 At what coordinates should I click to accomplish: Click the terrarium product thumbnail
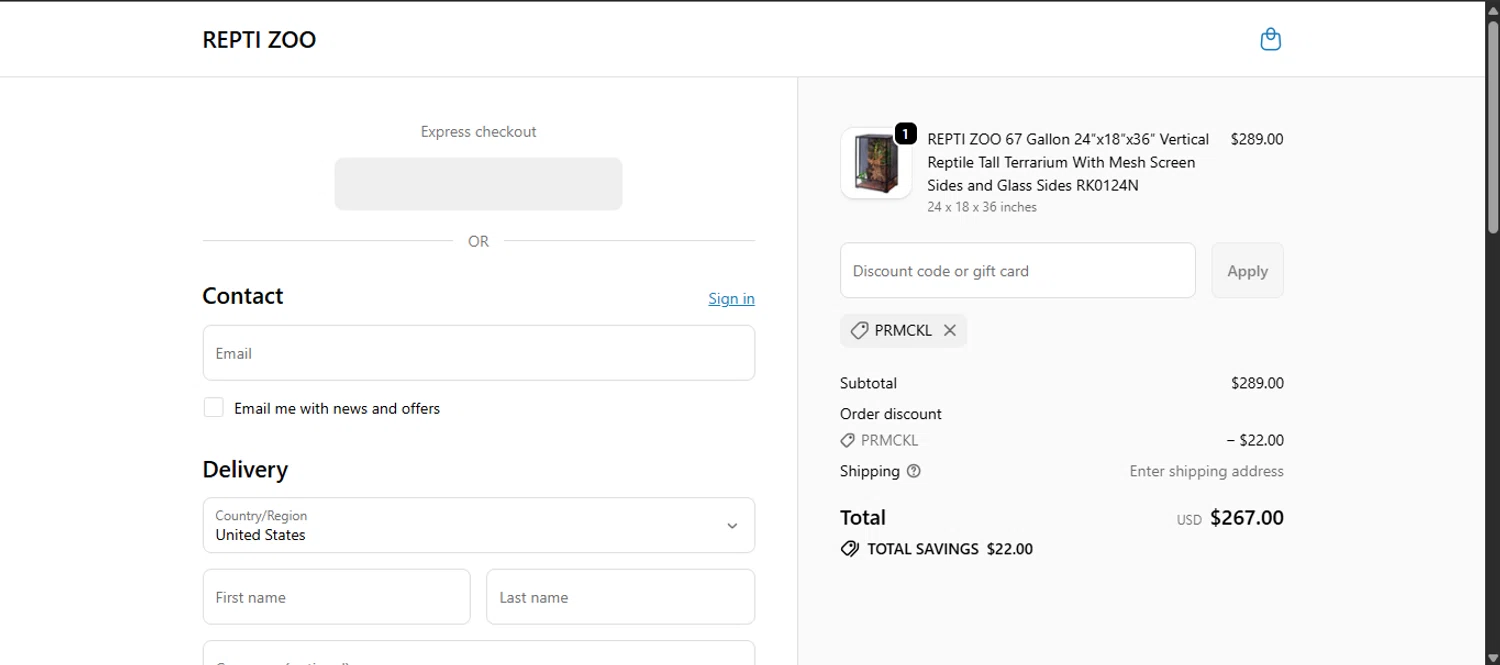[x=876, y=163]
